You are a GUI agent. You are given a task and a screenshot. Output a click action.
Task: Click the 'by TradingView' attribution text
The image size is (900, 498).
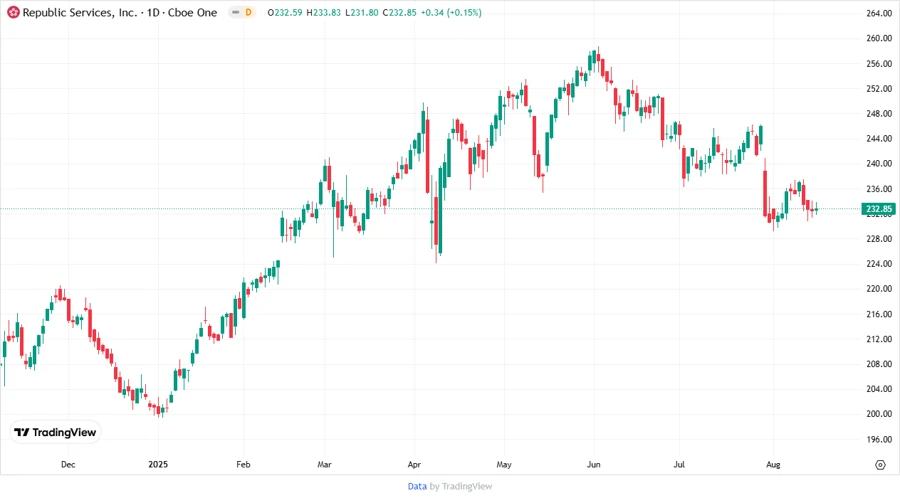[x=461, y=486]
